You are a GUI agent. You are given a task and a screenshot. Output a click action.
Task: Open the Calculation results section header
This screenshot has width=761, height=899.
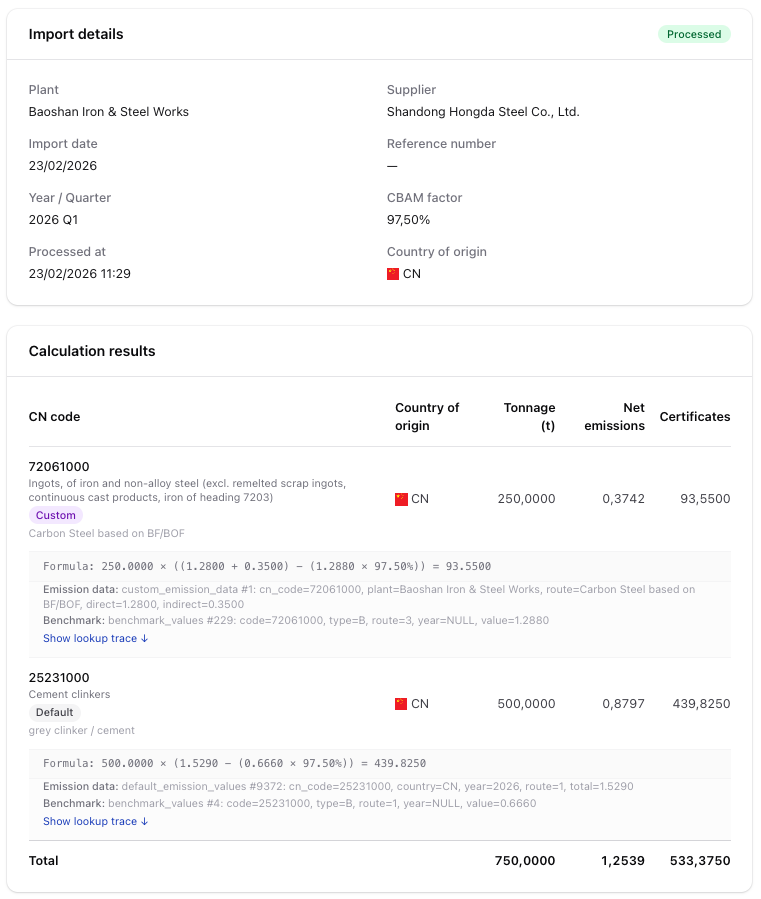click(x=92, y=351)
